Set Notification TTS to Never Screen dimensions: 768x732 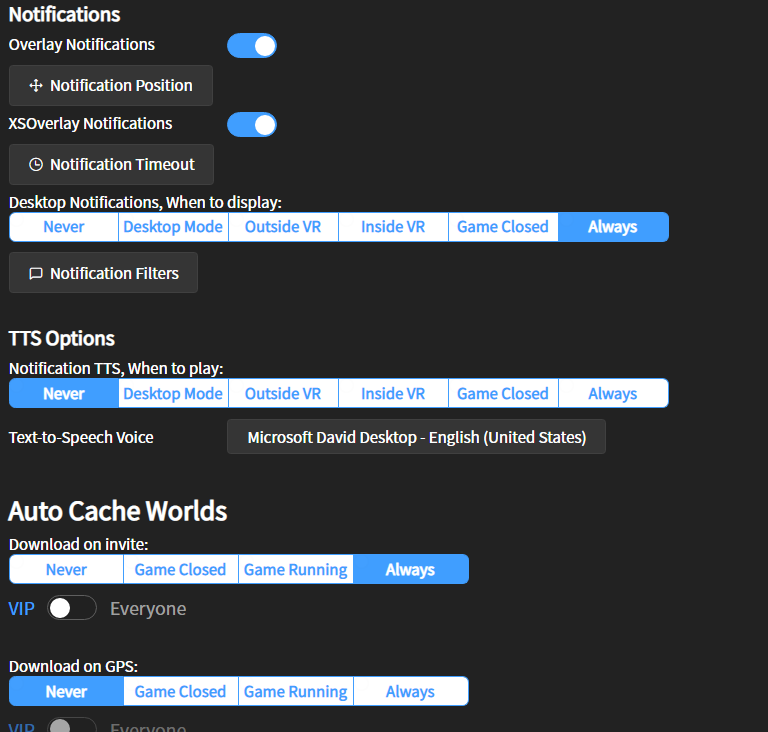tap(64, 393)
